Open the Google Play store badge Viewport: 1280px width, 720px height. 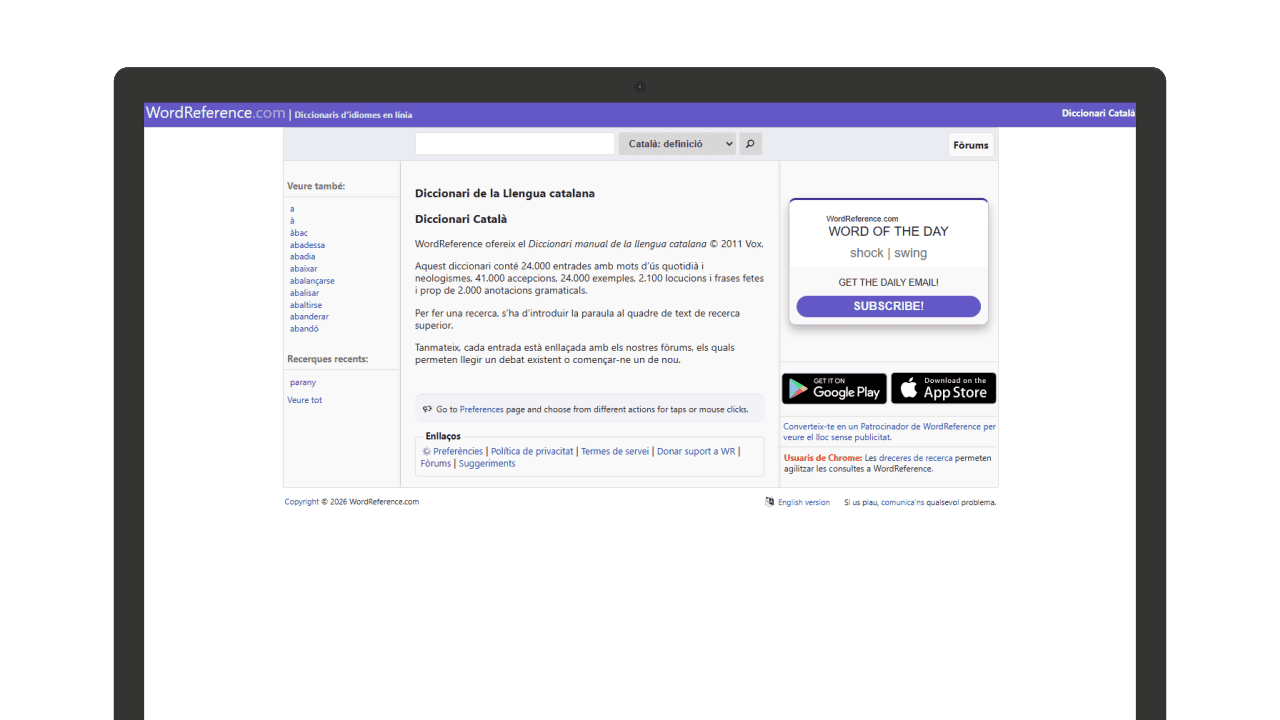834,388
